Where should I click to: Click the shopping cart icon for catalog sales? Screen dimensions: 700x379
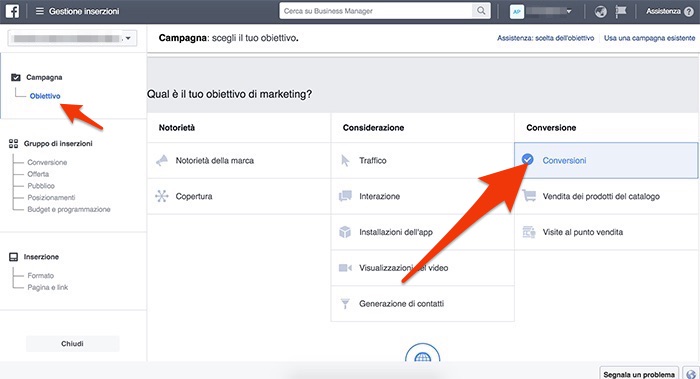529,196
